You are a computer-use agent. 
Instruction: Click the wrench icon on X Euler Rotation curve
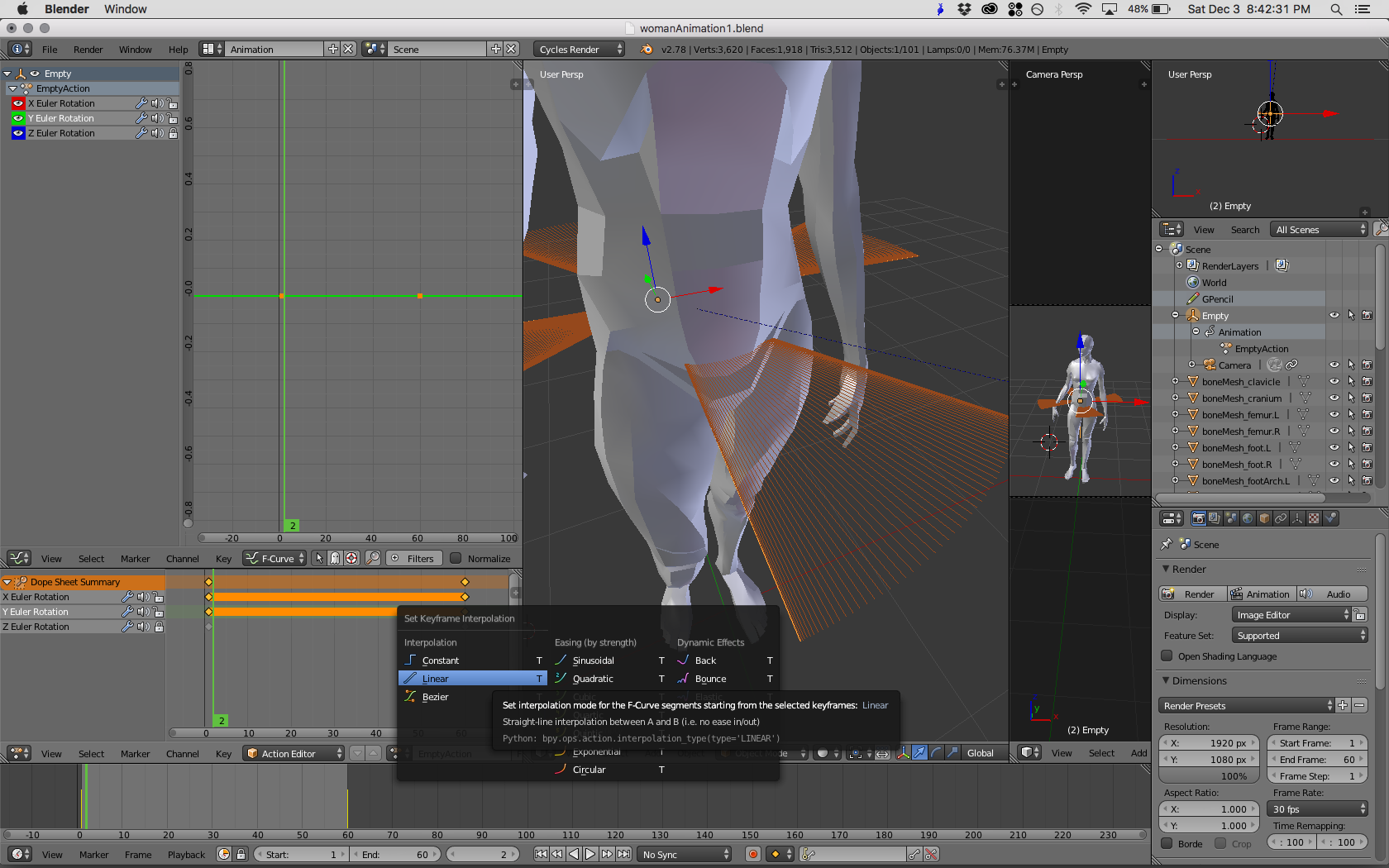(x=141, y=103)
